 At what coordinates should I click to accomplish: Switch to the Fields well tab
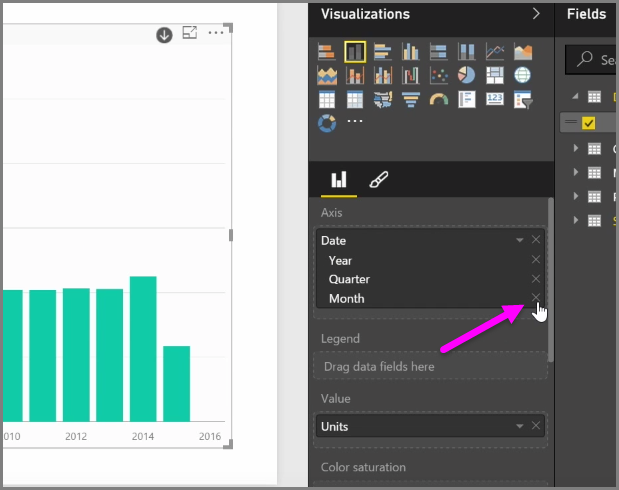(339, 180)
